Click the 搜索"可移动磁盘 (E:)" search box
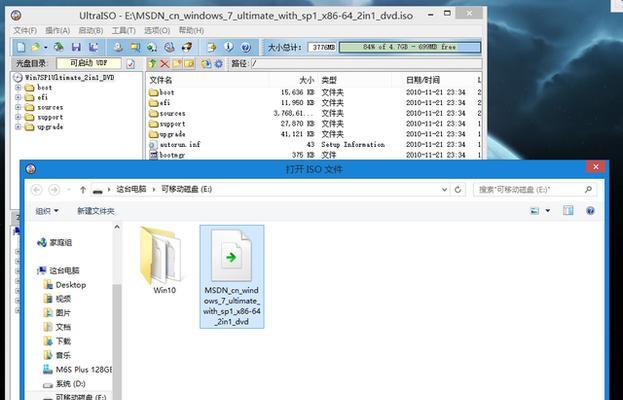This screenshot has width=623, height=400. point(535,190)
